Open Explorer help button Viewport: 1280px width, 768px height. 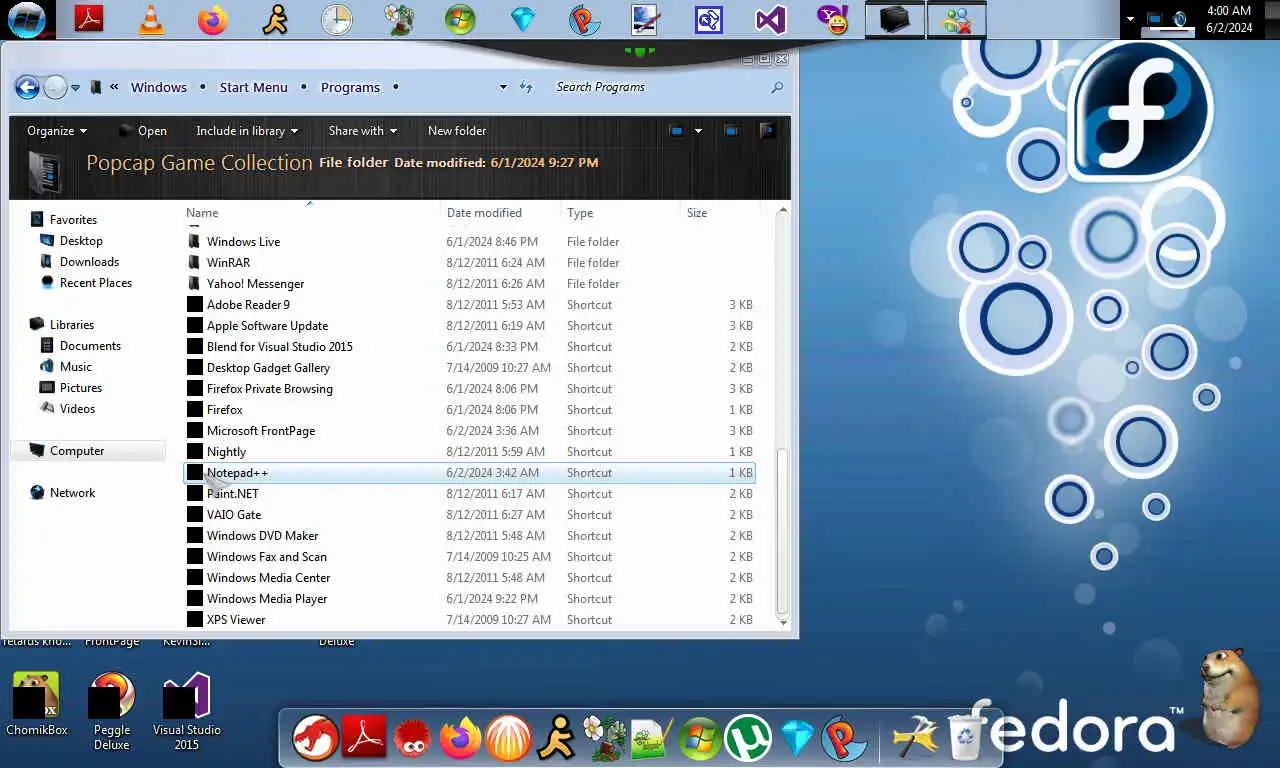[x=767, y=130]
